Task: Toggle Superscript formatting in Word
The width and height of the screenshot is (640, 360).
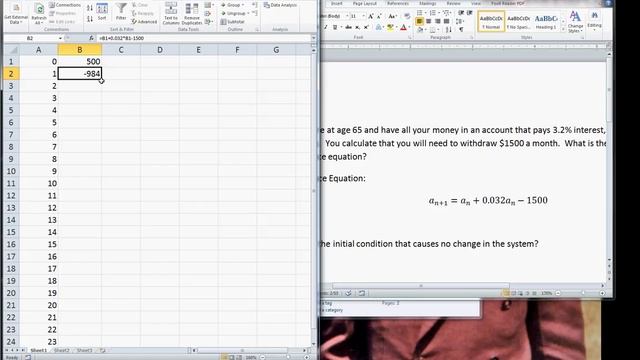Action: (366, 27)
